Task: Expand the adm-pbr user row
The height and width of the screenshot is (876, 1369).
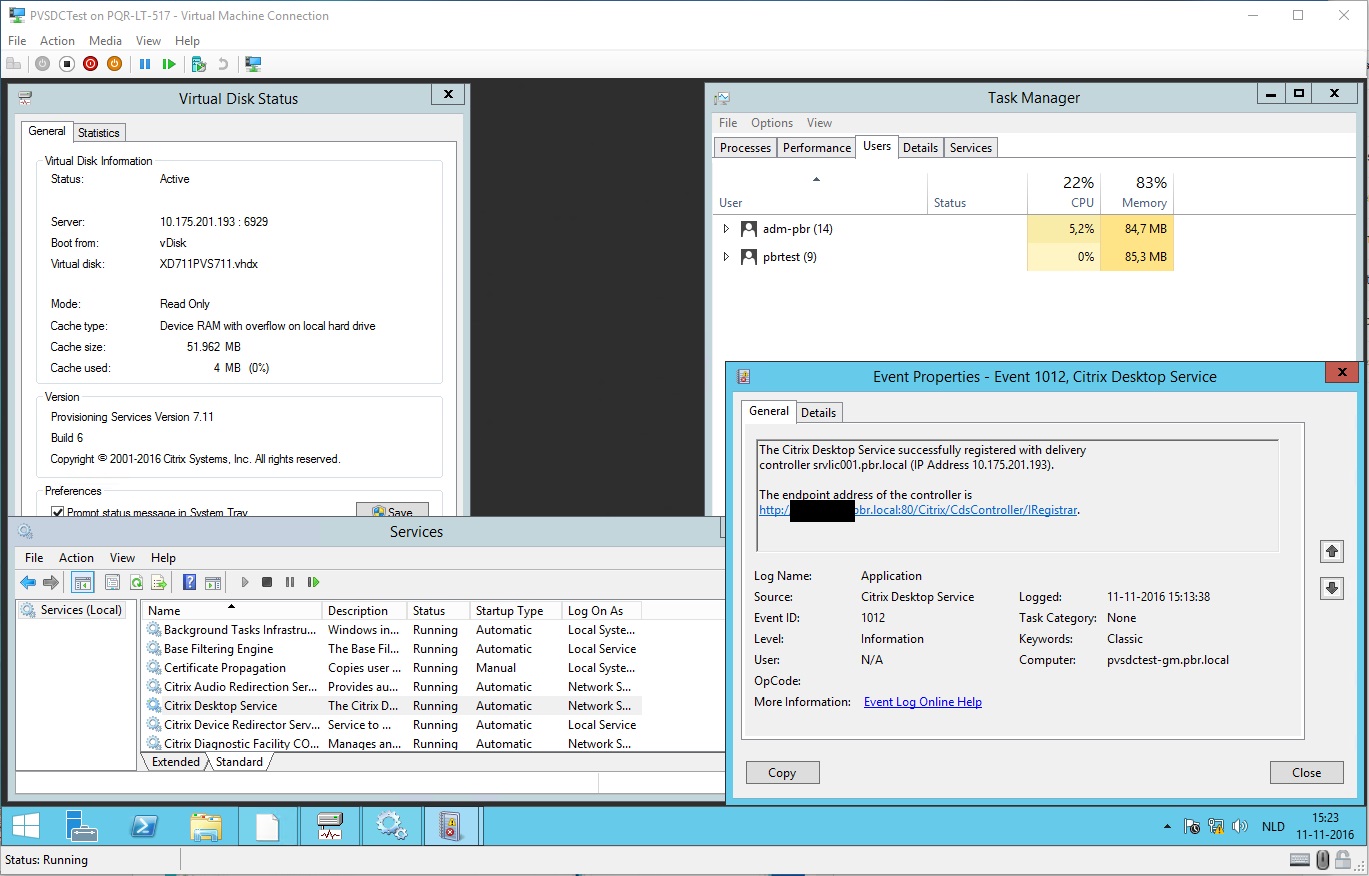Action: 726,229
